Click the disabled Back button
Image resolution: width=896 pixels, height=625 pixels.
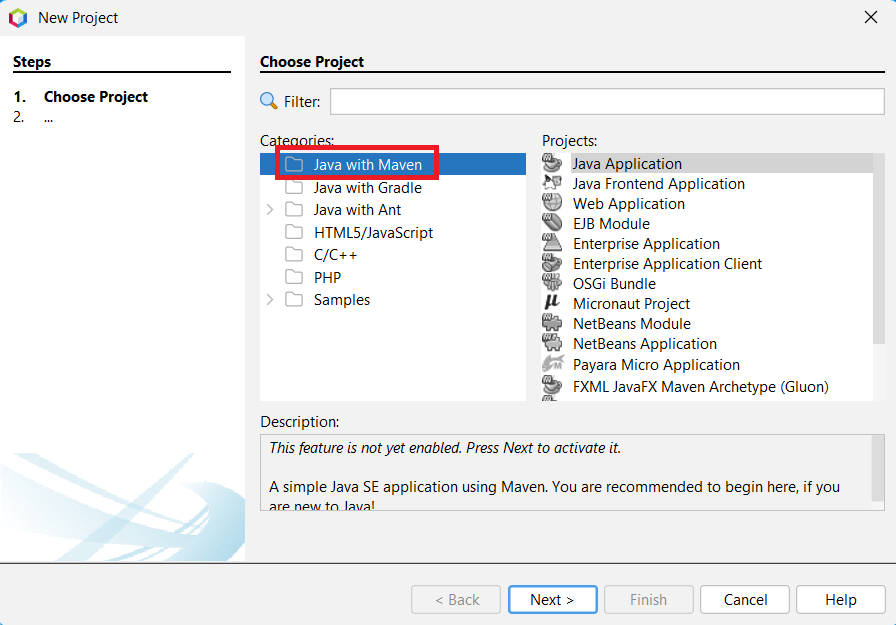pos(456,599)
